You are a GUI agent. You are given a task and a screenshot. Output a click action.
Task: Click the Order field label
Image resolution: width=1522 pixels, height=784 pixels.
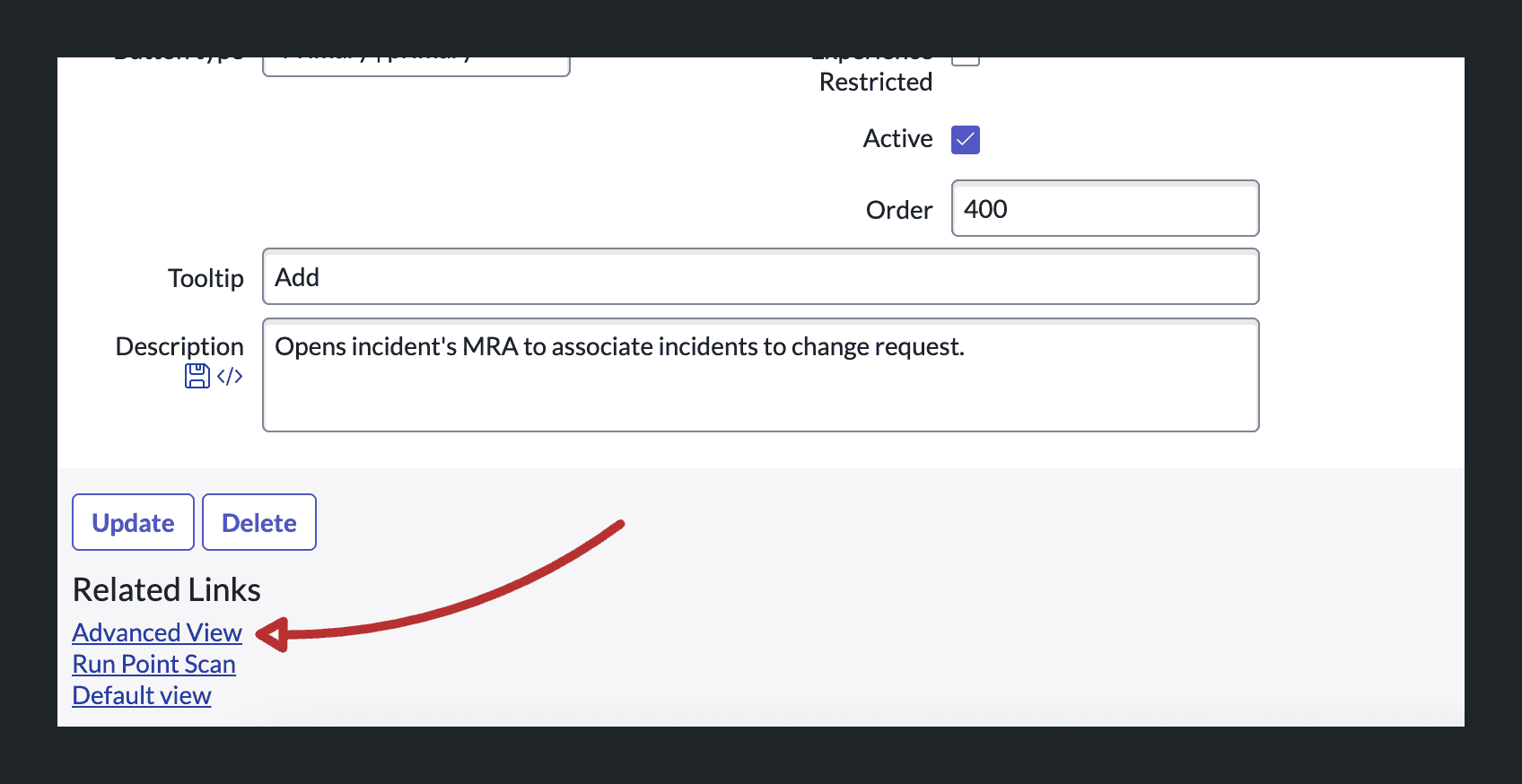pos(899,210)
